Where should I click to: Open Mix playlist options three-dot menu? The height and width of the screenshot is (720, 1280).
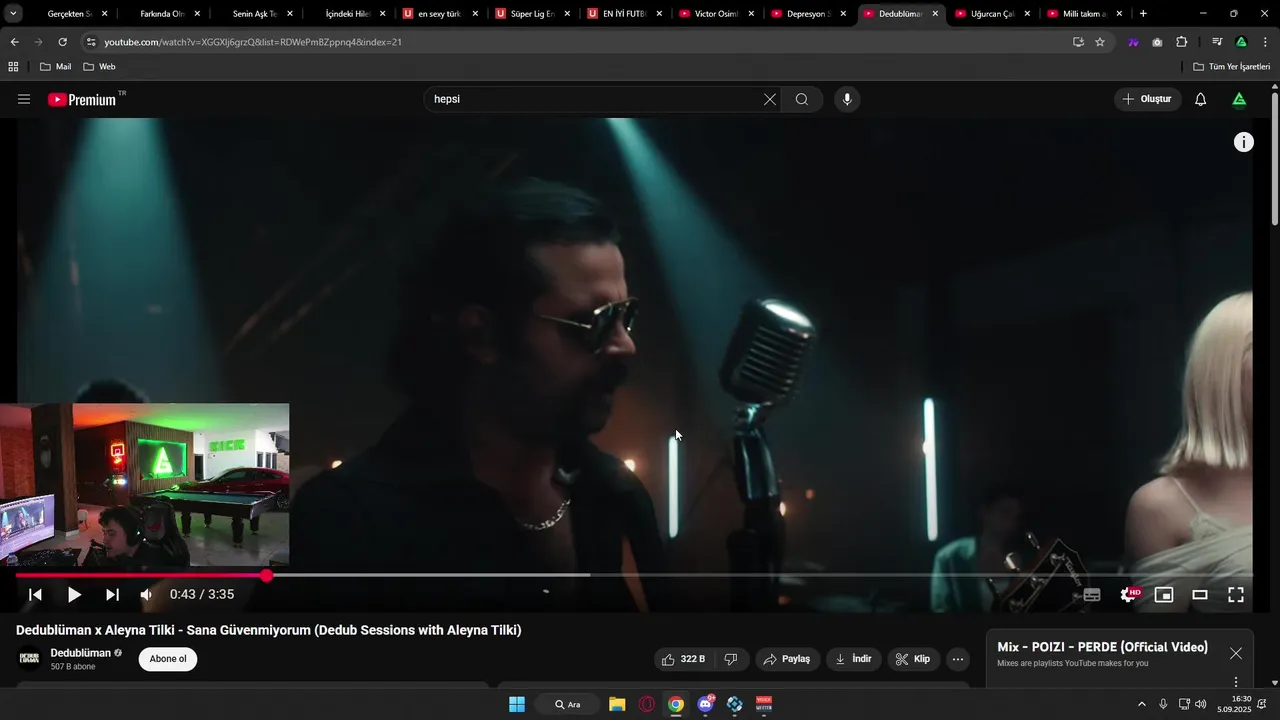click(x=1236, y=682)
